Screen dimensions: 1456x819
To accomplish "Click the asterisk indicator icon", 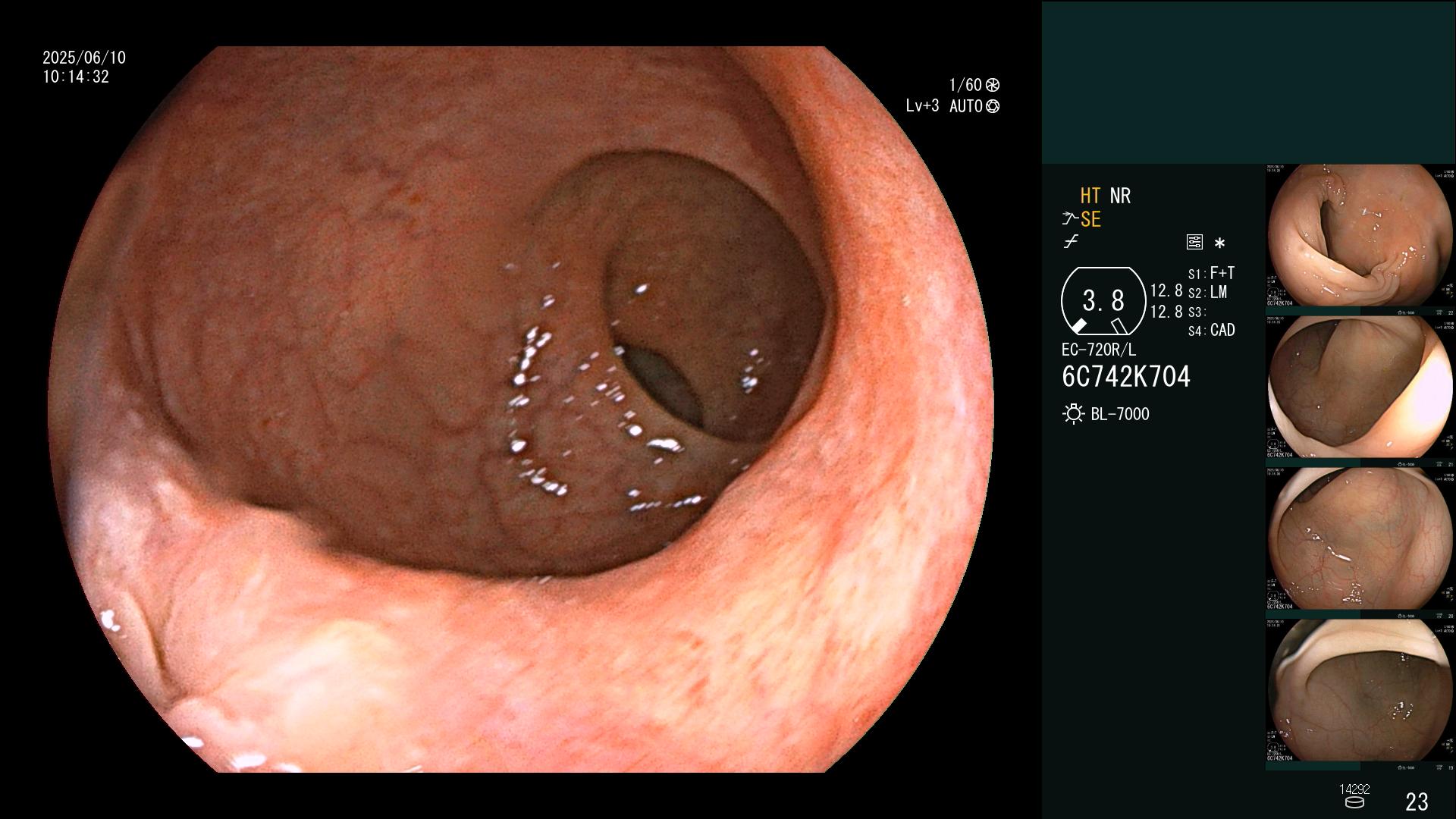I will point(1219,243).
